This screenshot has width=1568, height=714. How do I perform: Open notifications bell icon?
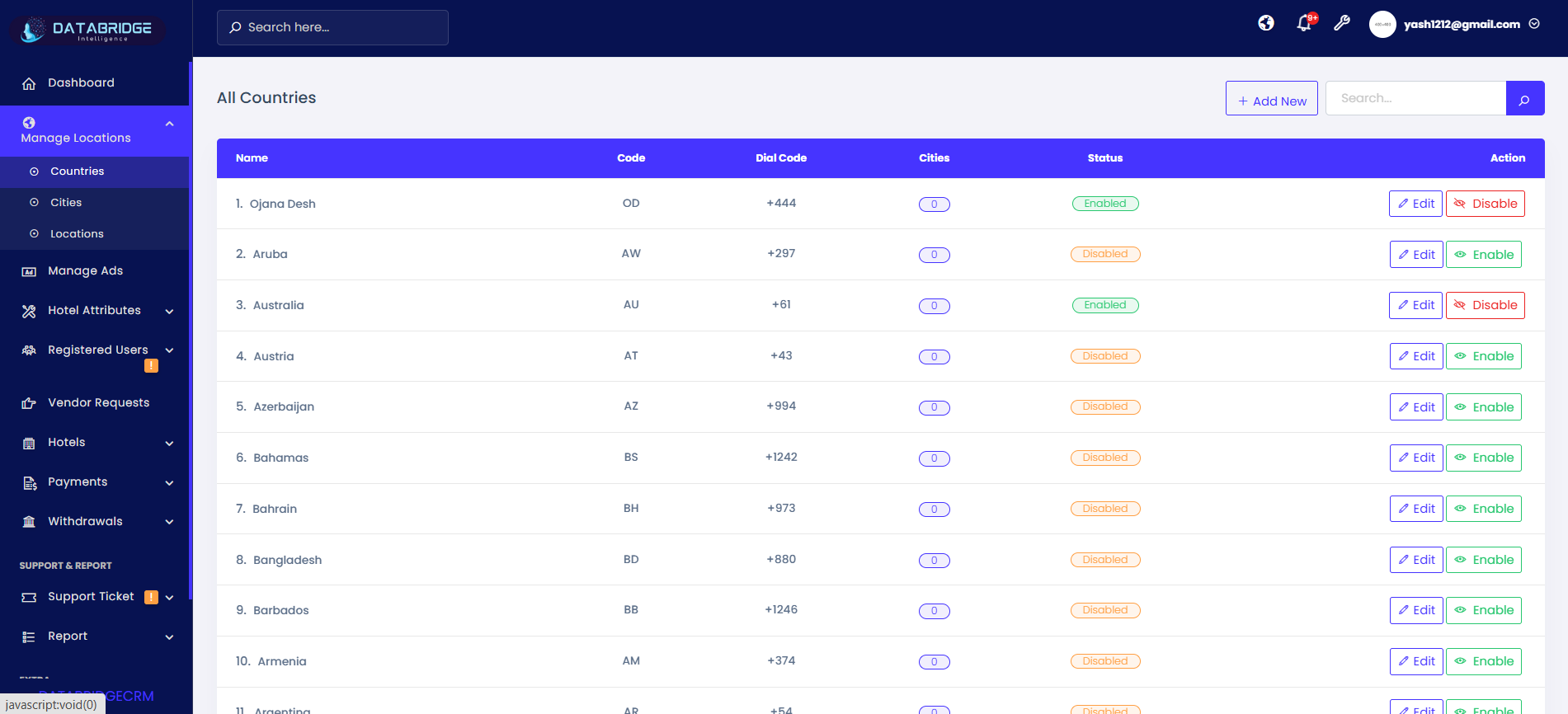[x=1304, y=23]
